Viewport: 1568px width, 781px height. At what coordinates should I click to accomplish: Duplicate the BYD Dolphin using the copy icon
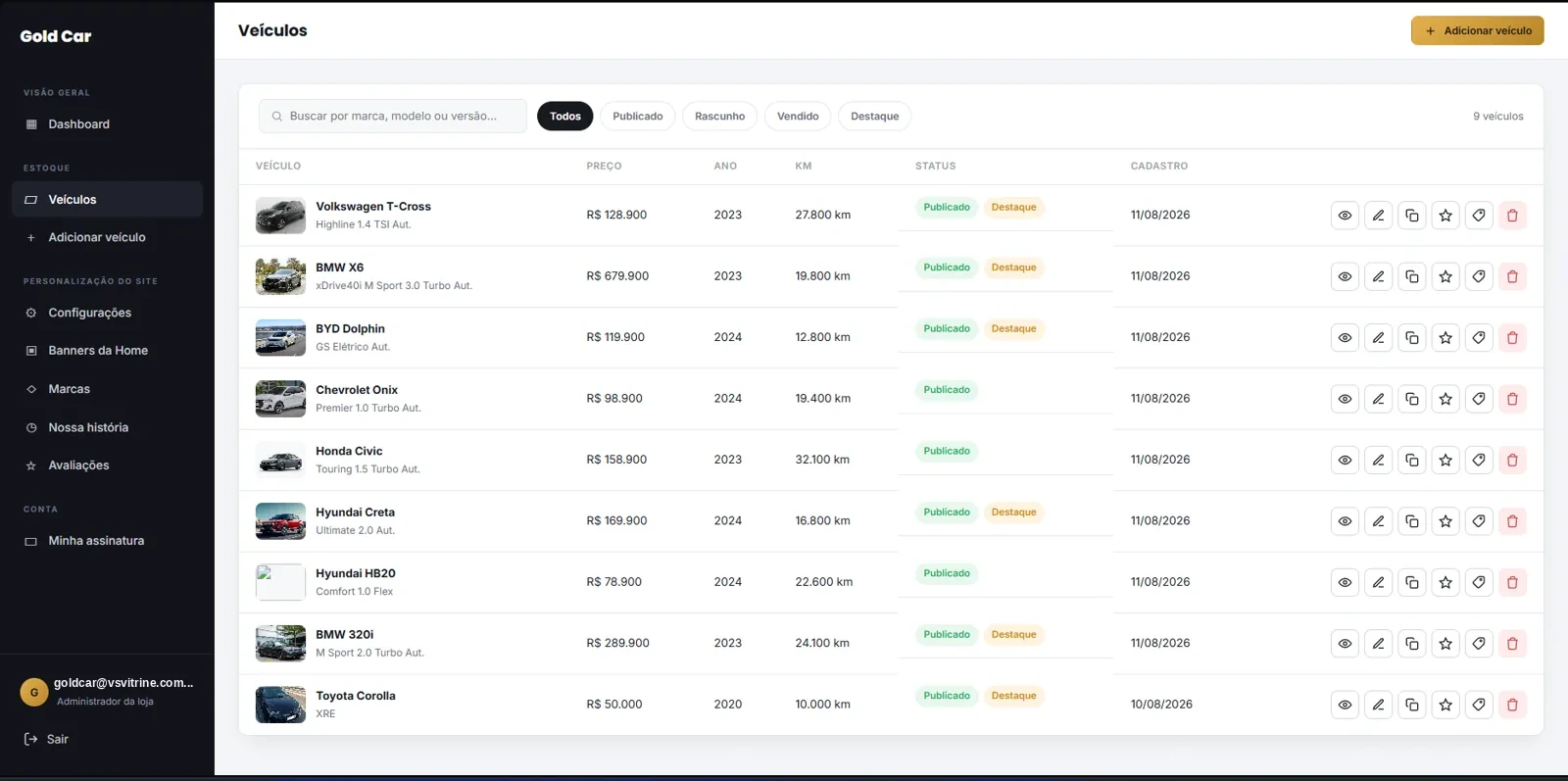[1411, 338]
